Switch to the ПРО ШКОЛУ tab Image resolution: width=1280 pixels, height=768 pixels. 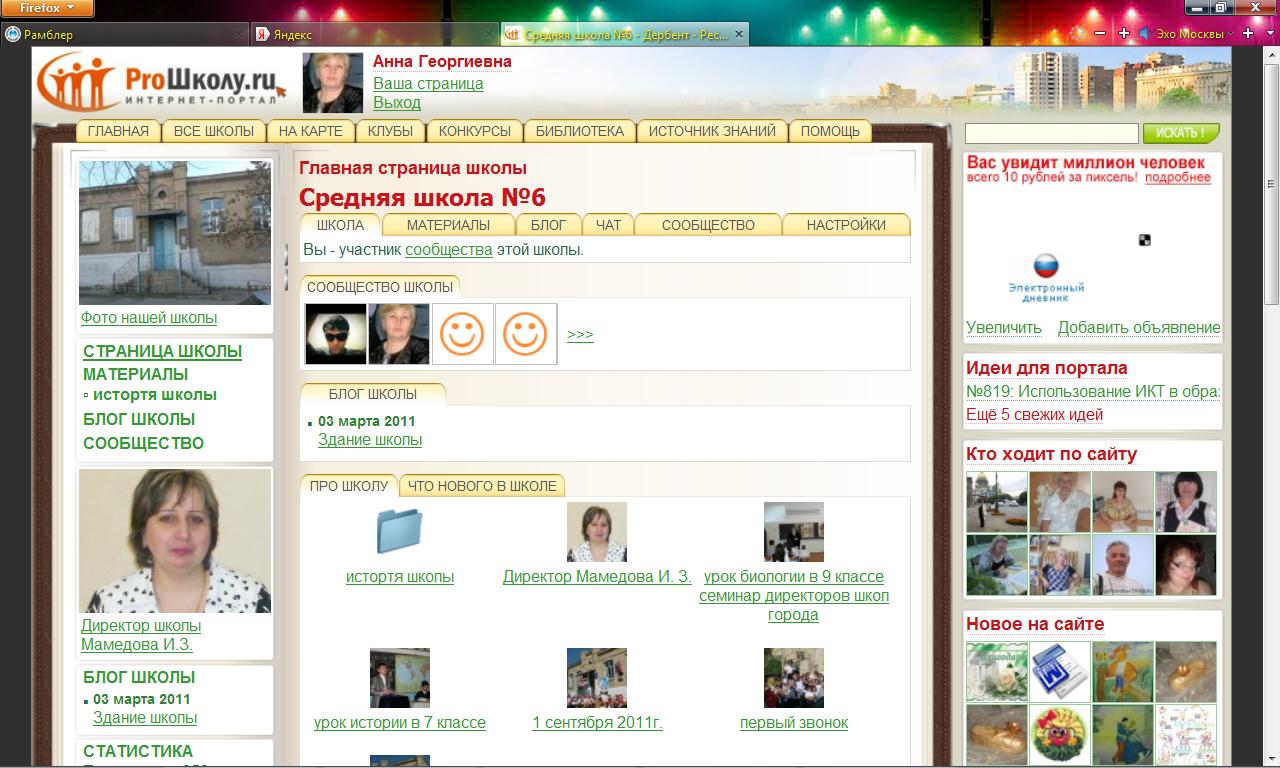349,486
